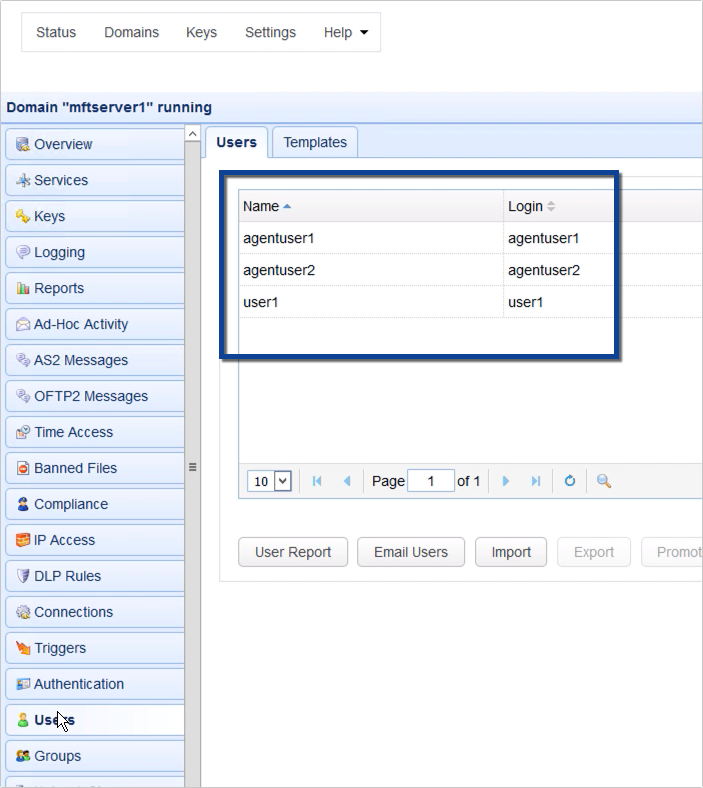
Task: Click the magnifier search icon in pagination bar
Action: pyautogui.click(x=604, y=481)
